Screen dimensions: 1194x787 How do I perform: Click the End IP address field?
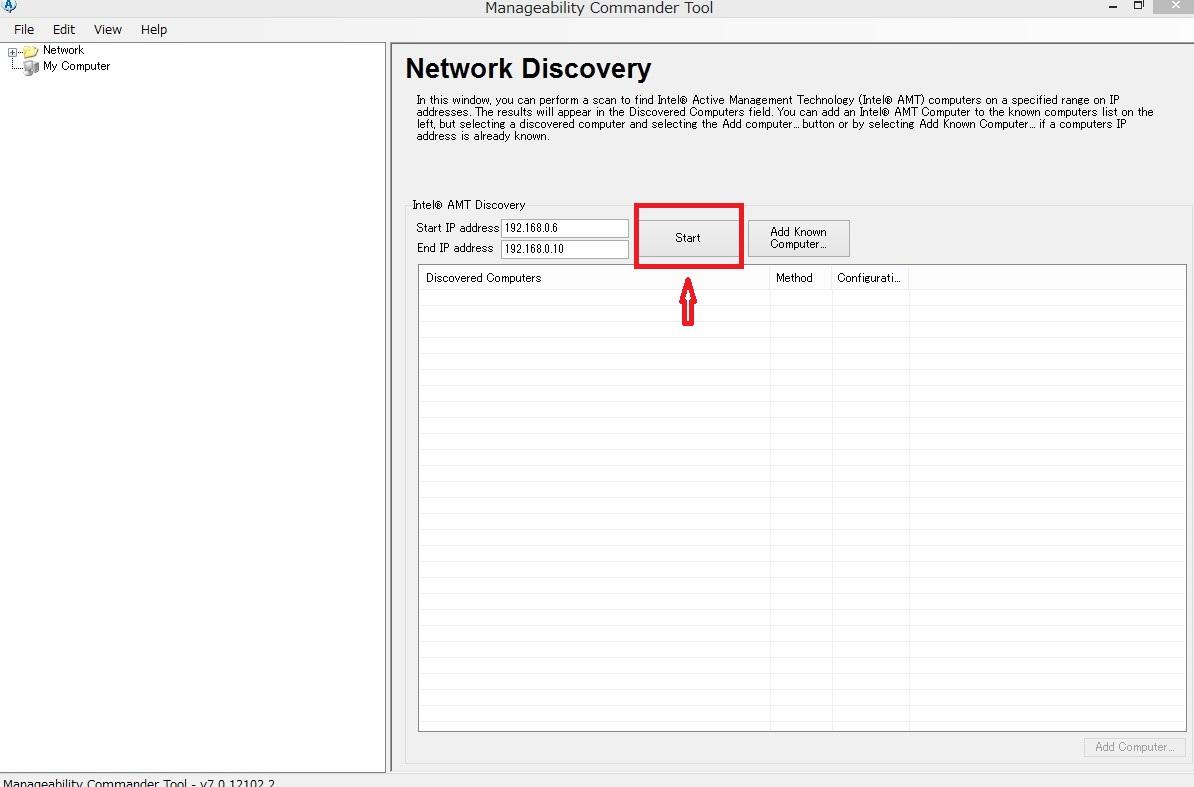point(564,249)
